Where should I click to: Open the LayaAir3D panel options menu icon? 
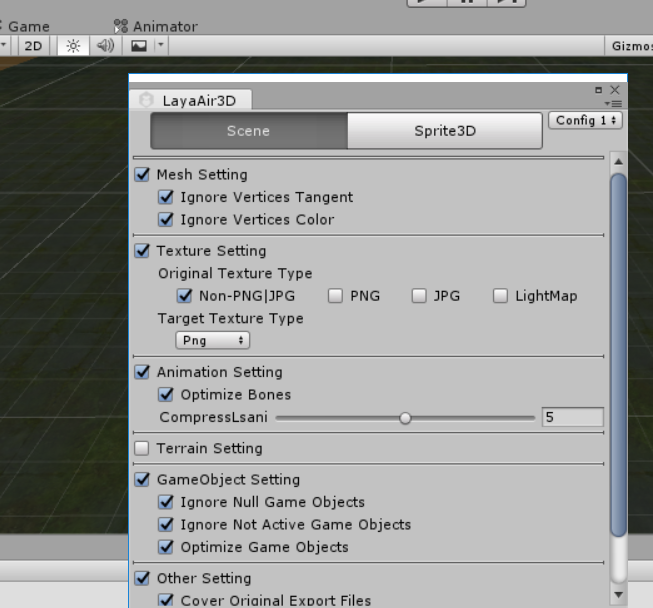click(613, 104)
